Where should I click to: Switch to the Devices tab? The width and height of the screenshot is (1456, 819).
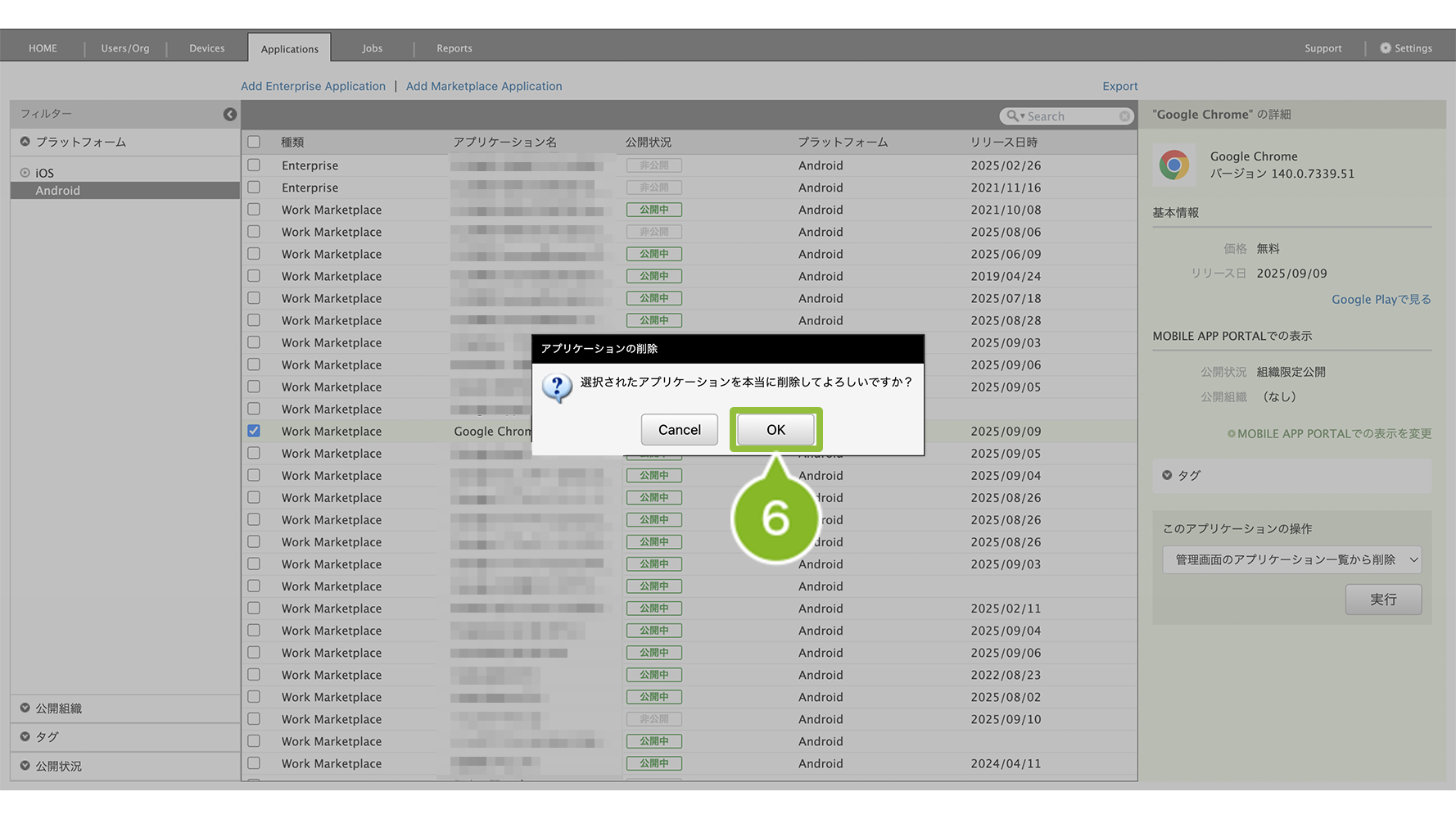coord(206,48)
